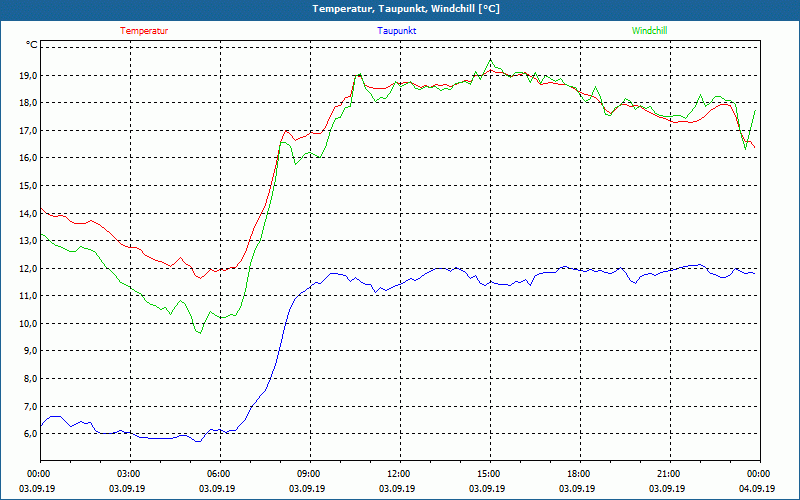Screen dimensions: 800x500
Task: Click the 9,0 y-axis value
Action: tap(31, 351)
